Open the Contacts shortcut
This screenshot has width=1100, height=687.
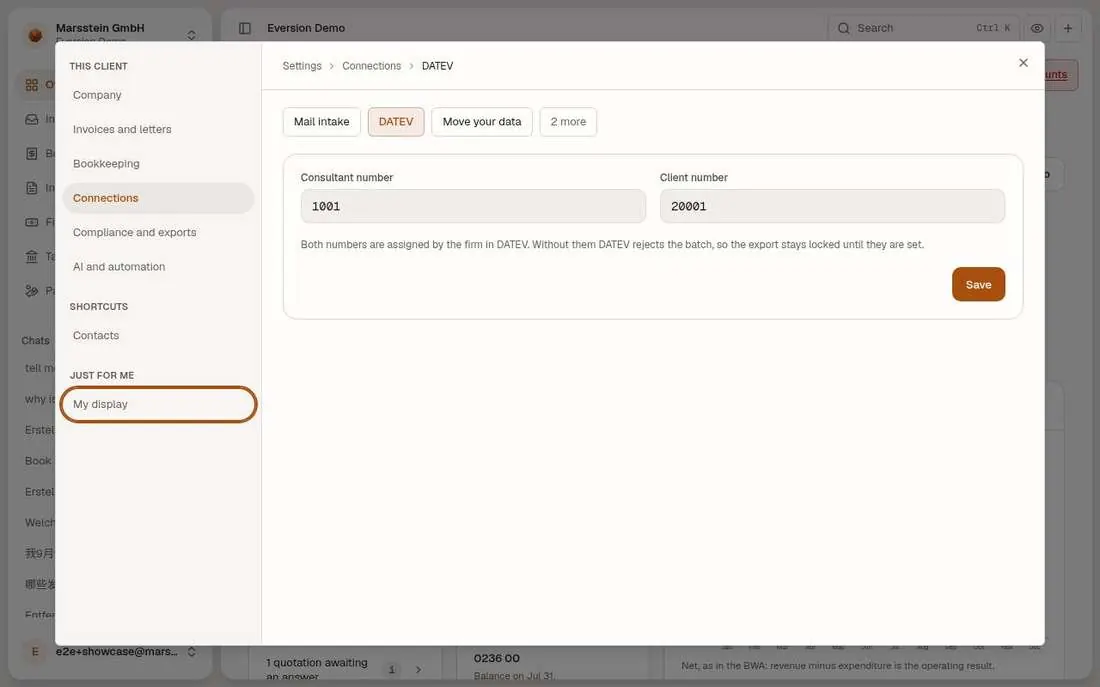coord(158,335)
